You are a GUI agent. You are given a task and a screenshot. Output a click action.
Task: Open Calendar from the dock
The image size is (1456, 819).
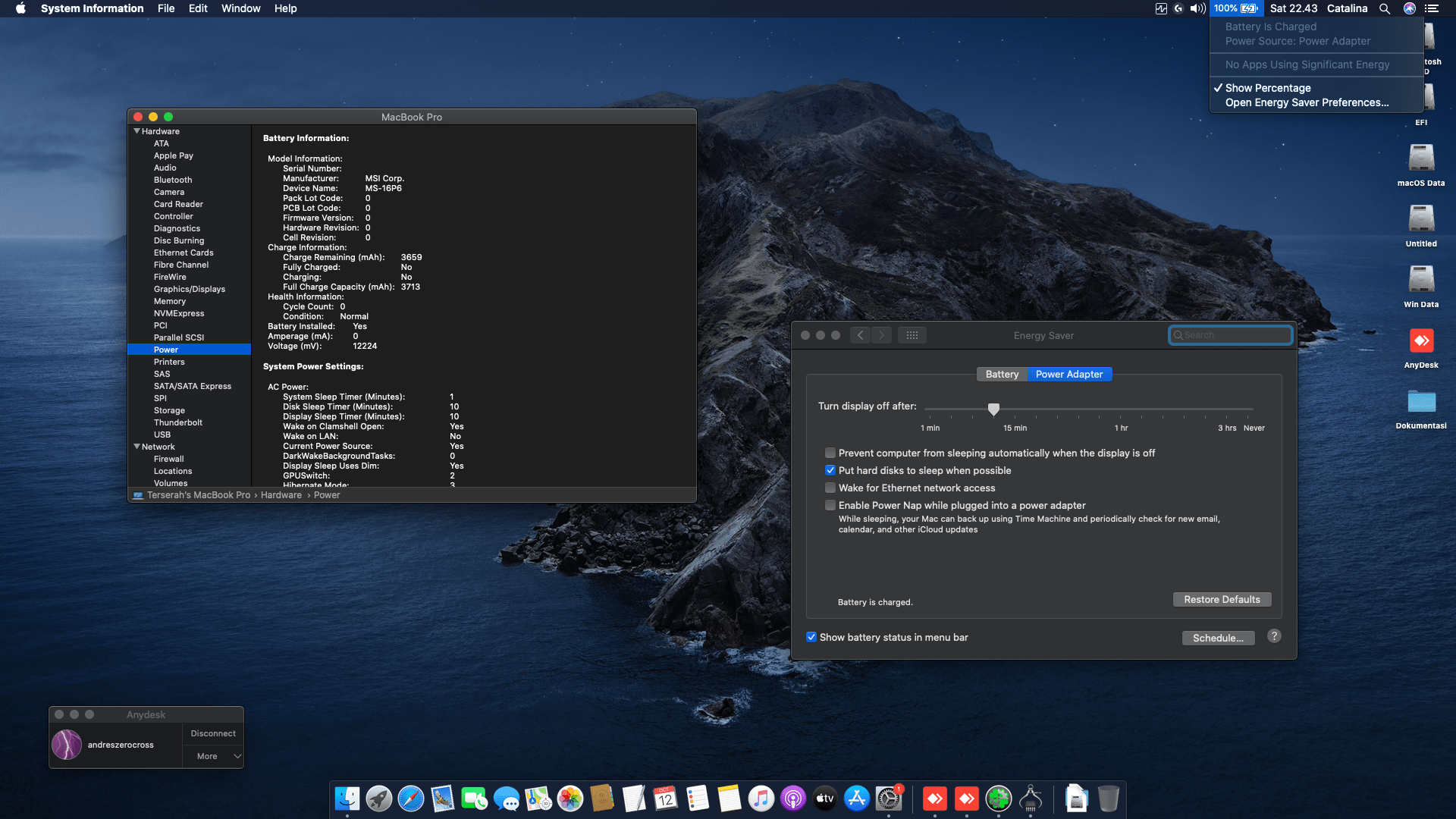pos(666,799)
